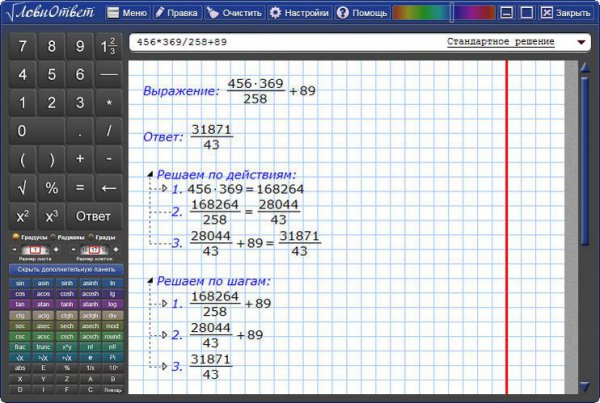Click the Pi constant button
The width and height of the screenshot is (600, 403).
pyautogui.click(x=112, y=357)
